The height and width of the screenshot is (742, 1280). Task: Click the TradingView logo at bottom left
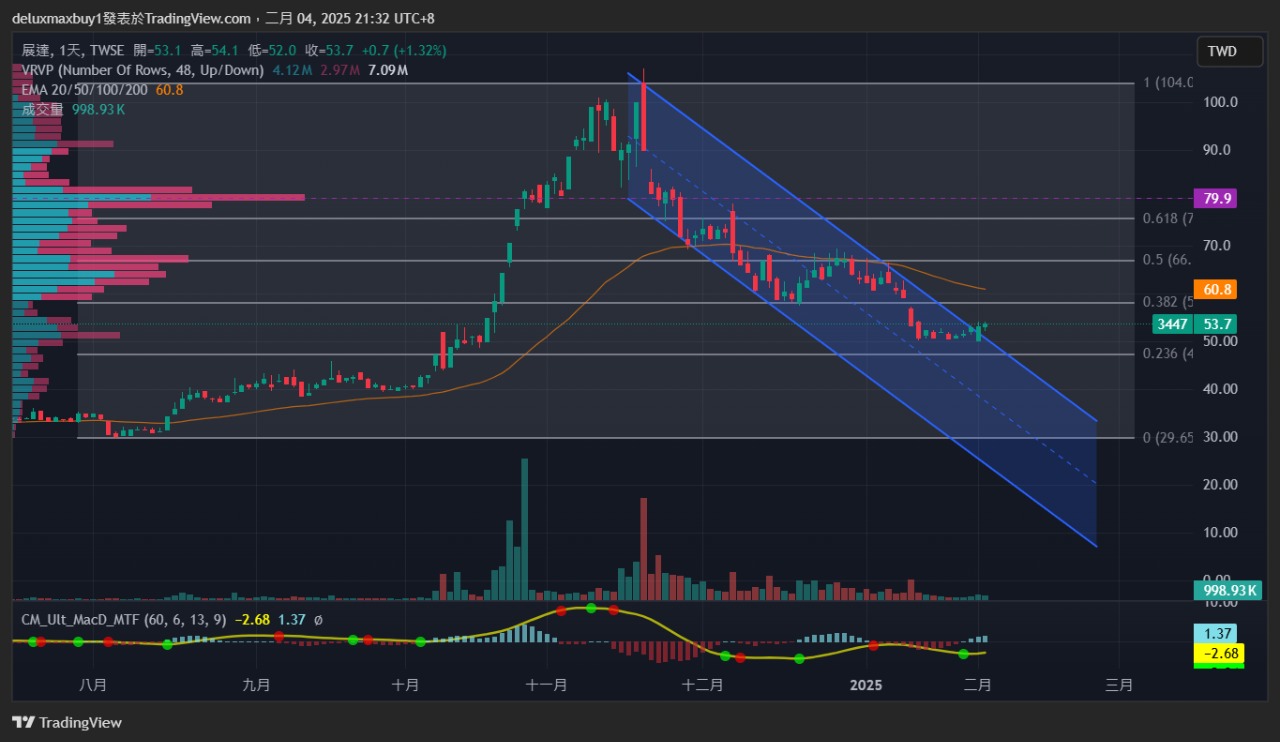[66, 722]
